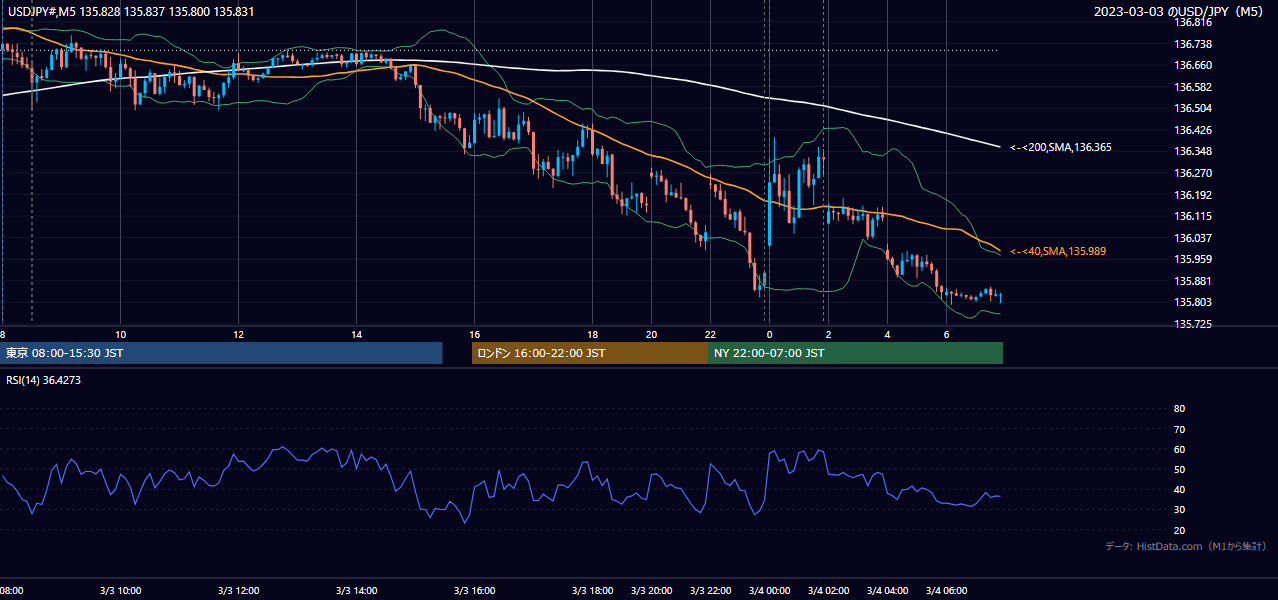This screenshot has height=600, width=1278.
Task: Click RSI scale value 40
Action: (x=1180, y=490)
